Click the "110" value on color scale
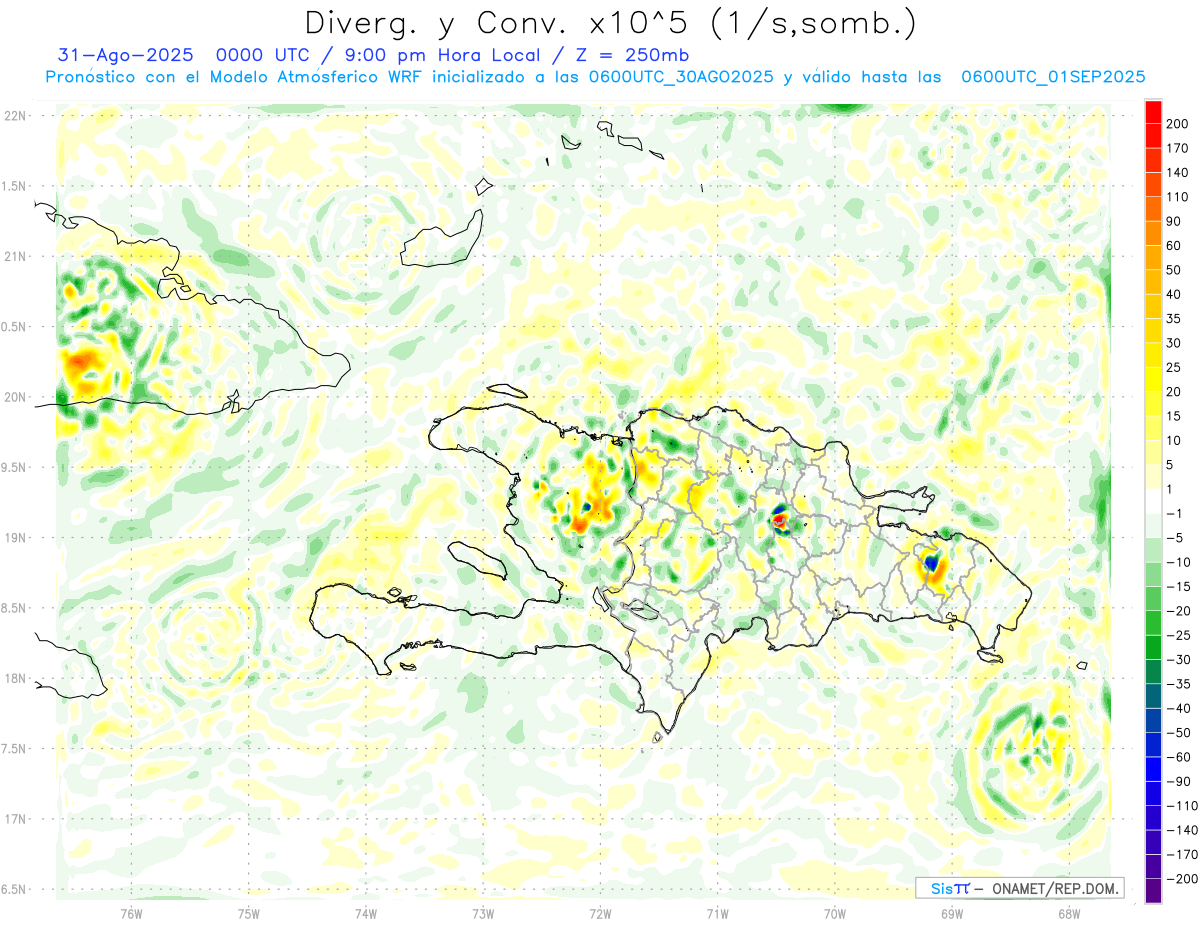 1177,197
